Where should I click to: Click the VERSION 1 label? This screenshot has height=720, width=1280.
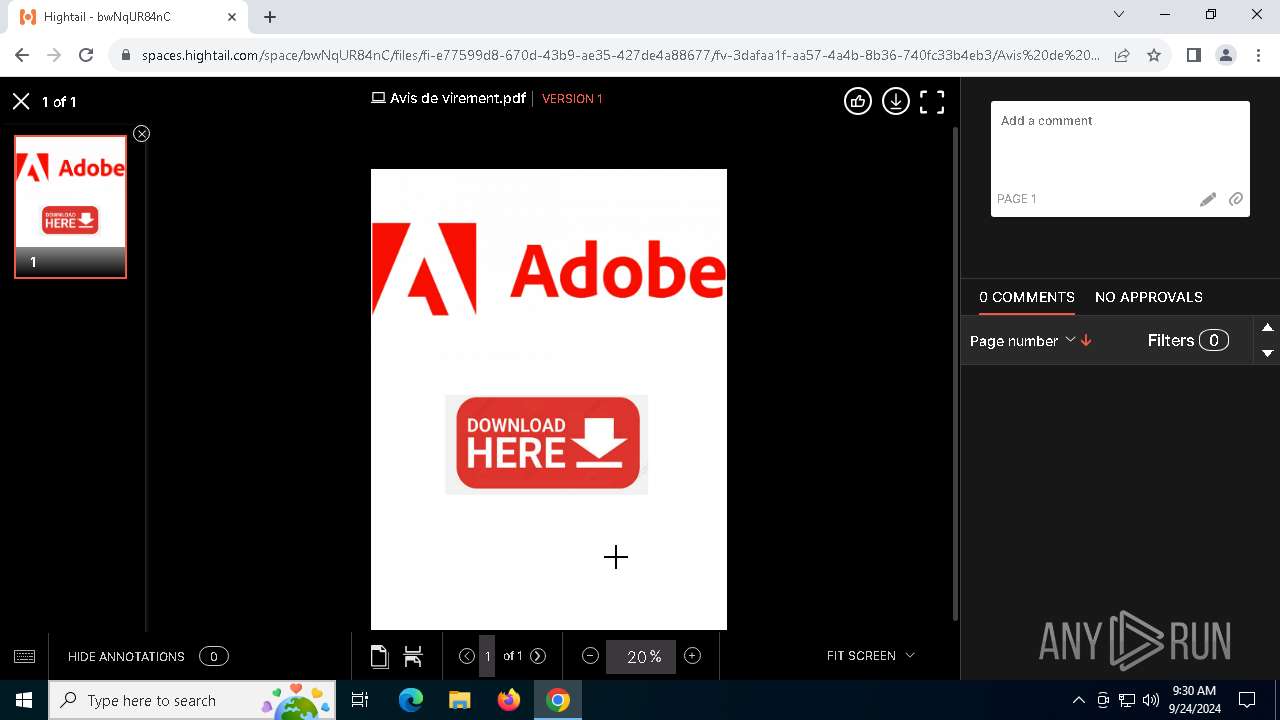[572, 99]
